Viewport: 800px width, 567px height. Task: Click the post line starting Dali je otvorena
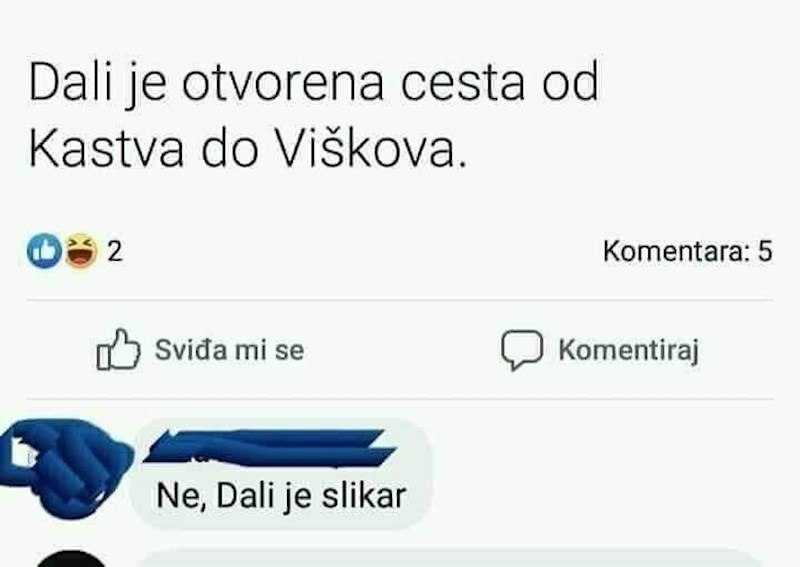click(x=313, y=83)
